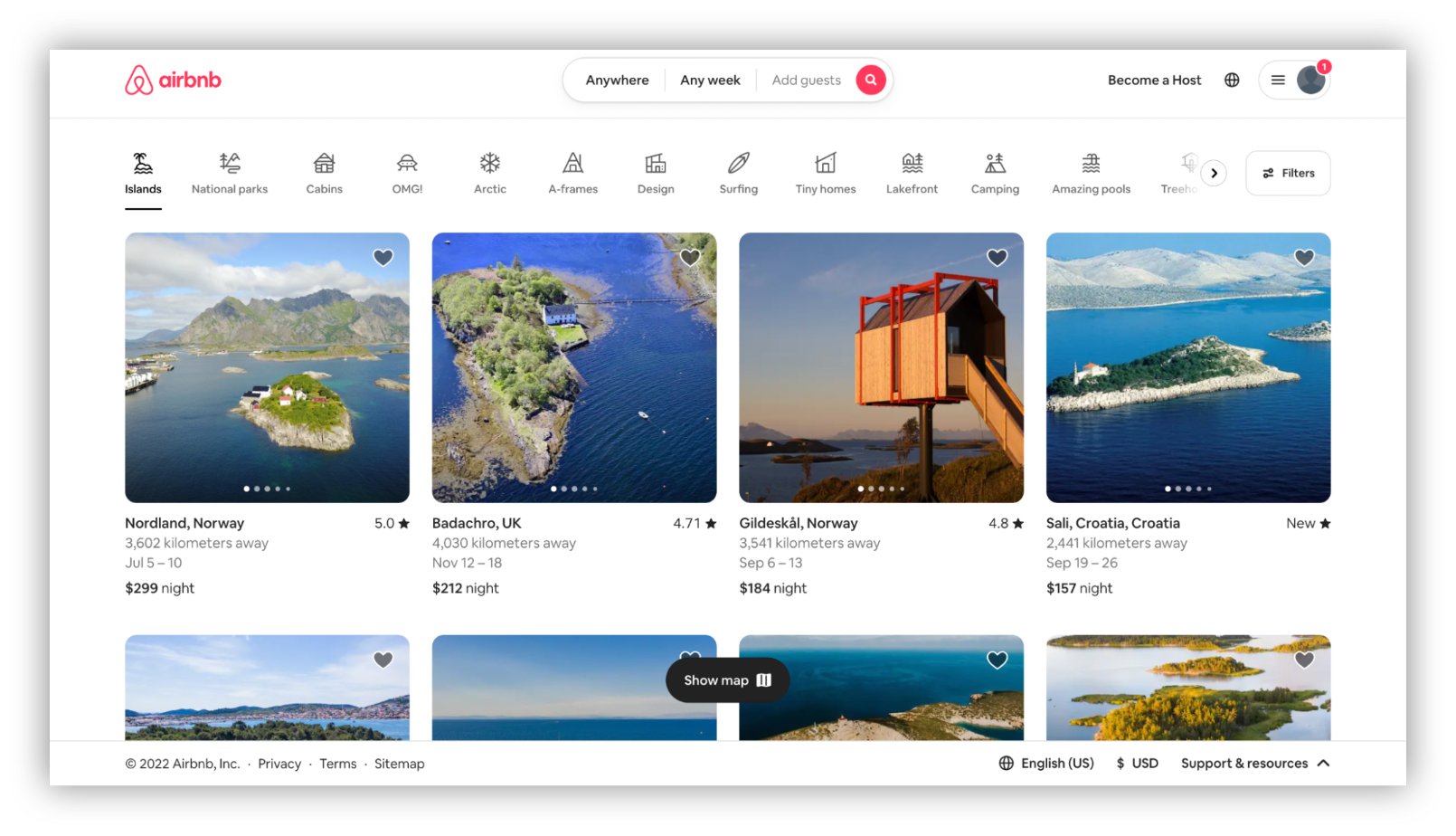Select the Islands category
Screen dimensions: 1456x836
[143, 174]
